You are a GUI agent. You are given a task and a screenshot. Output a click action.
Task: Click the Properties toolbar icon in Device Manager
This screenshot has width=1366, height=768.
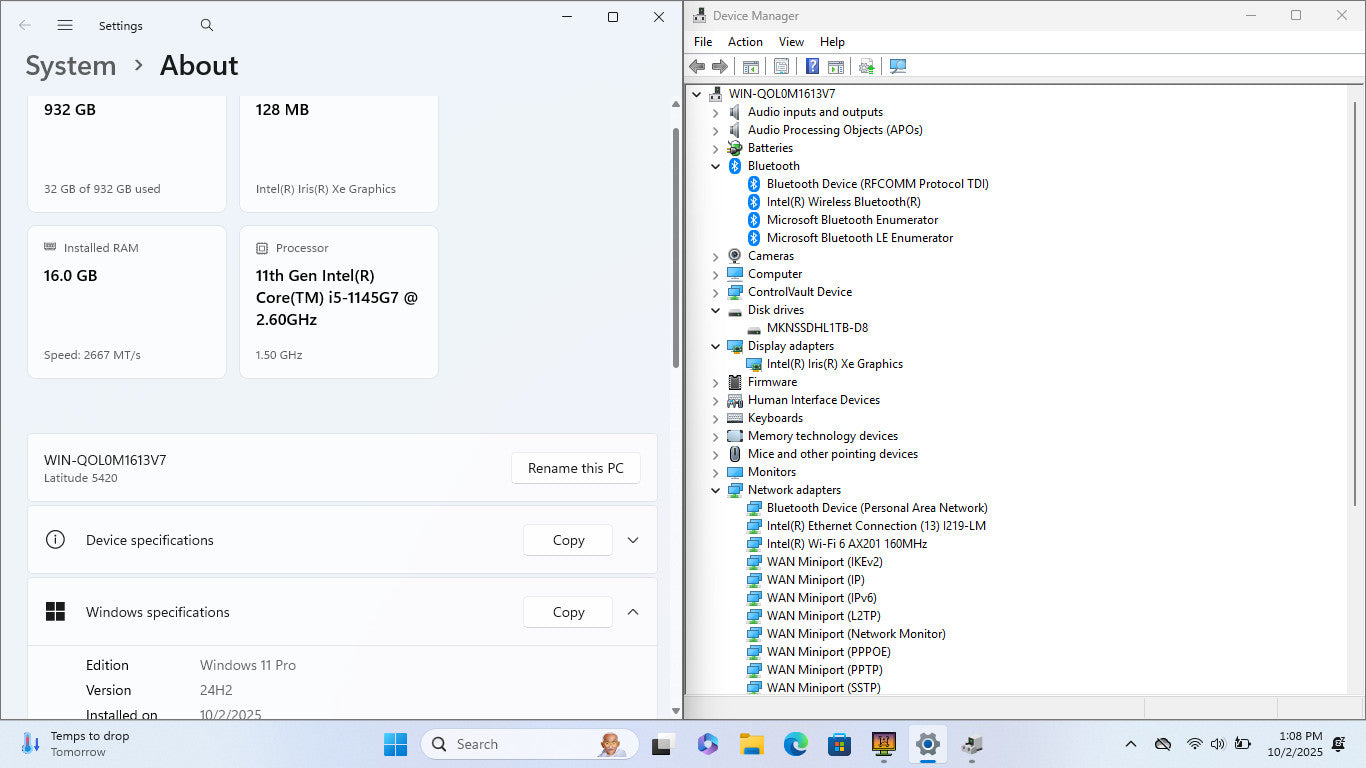point(781,66)
